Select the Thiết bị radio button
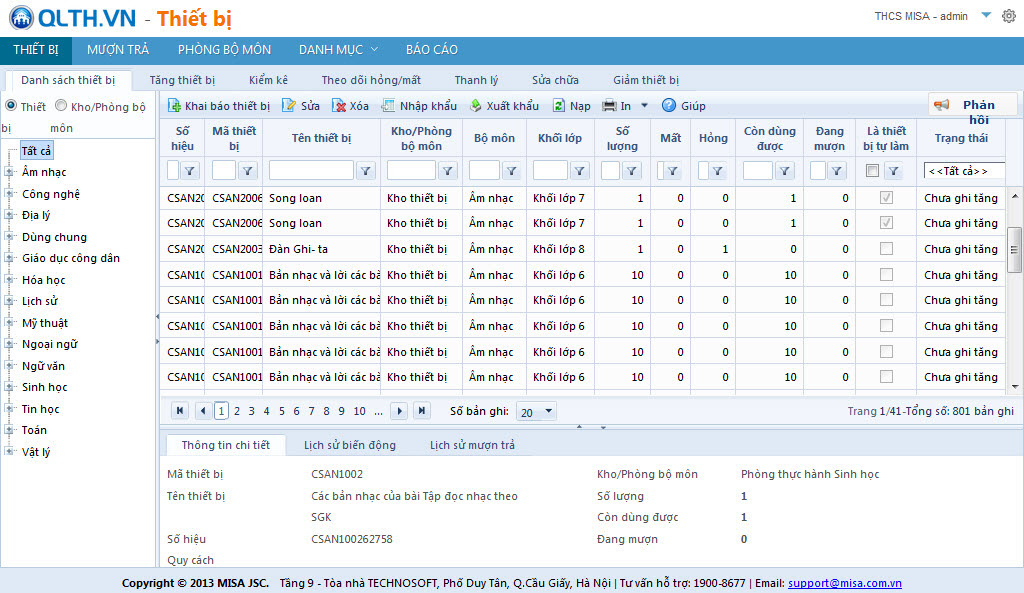The height and width of the screenshot is (593, 1024). tap(11, 106)
